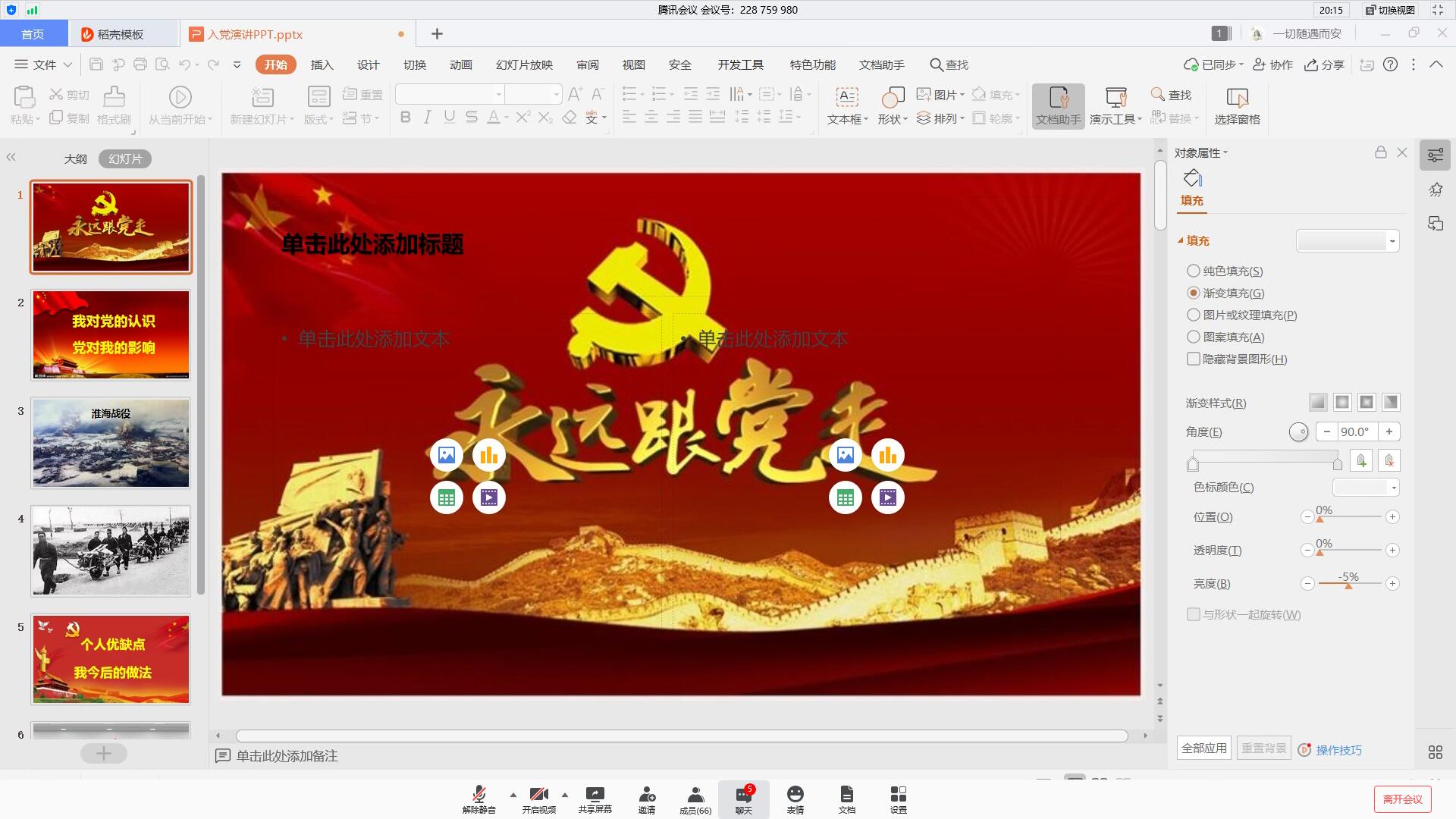
Task: Open the Design ribbon tab
Action: (x=369, y=64)
